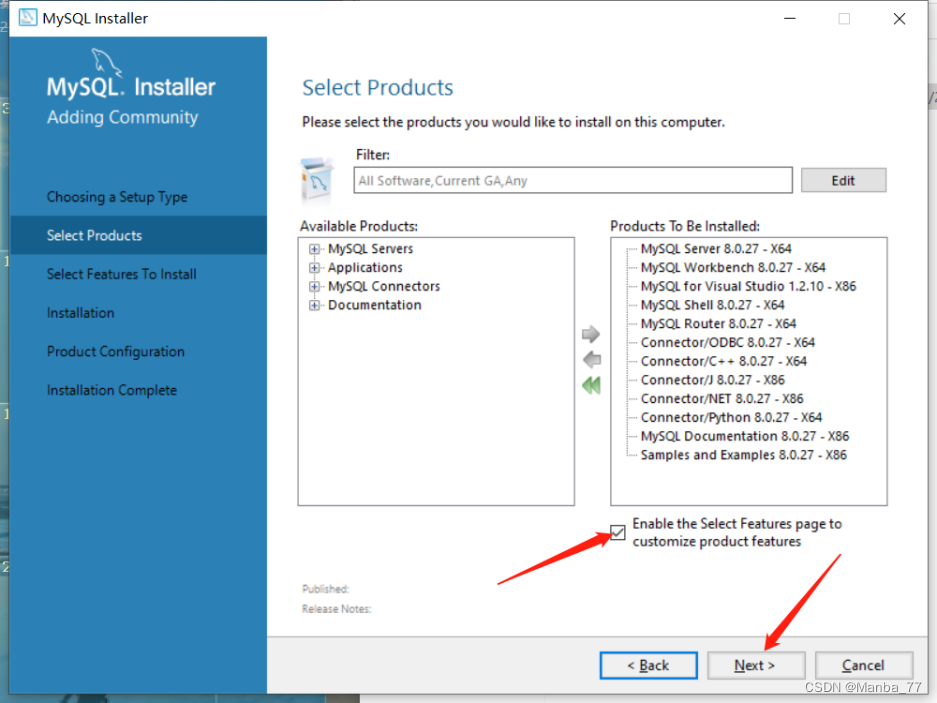Close the MySQL Installer window
This screenshot has width=937, height=703.
899,19
